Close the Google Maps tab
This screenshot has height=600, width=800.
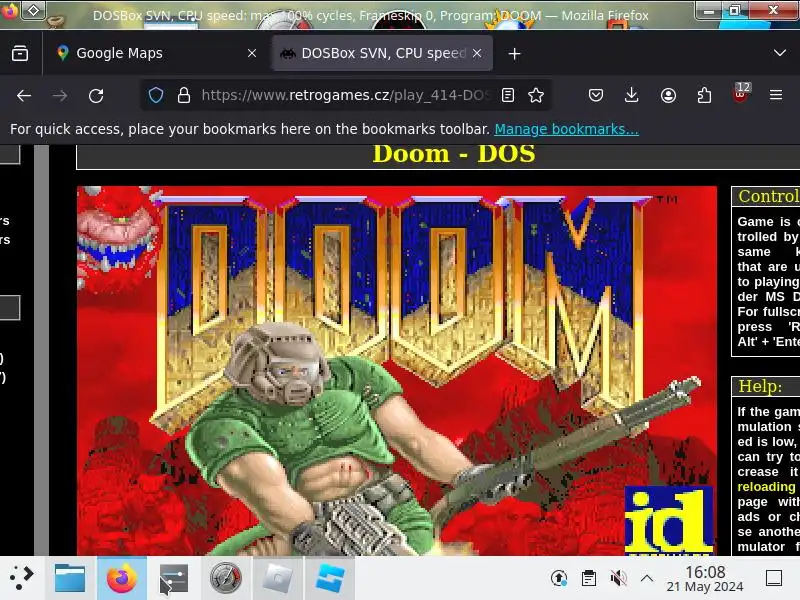(x=252, y=53)
